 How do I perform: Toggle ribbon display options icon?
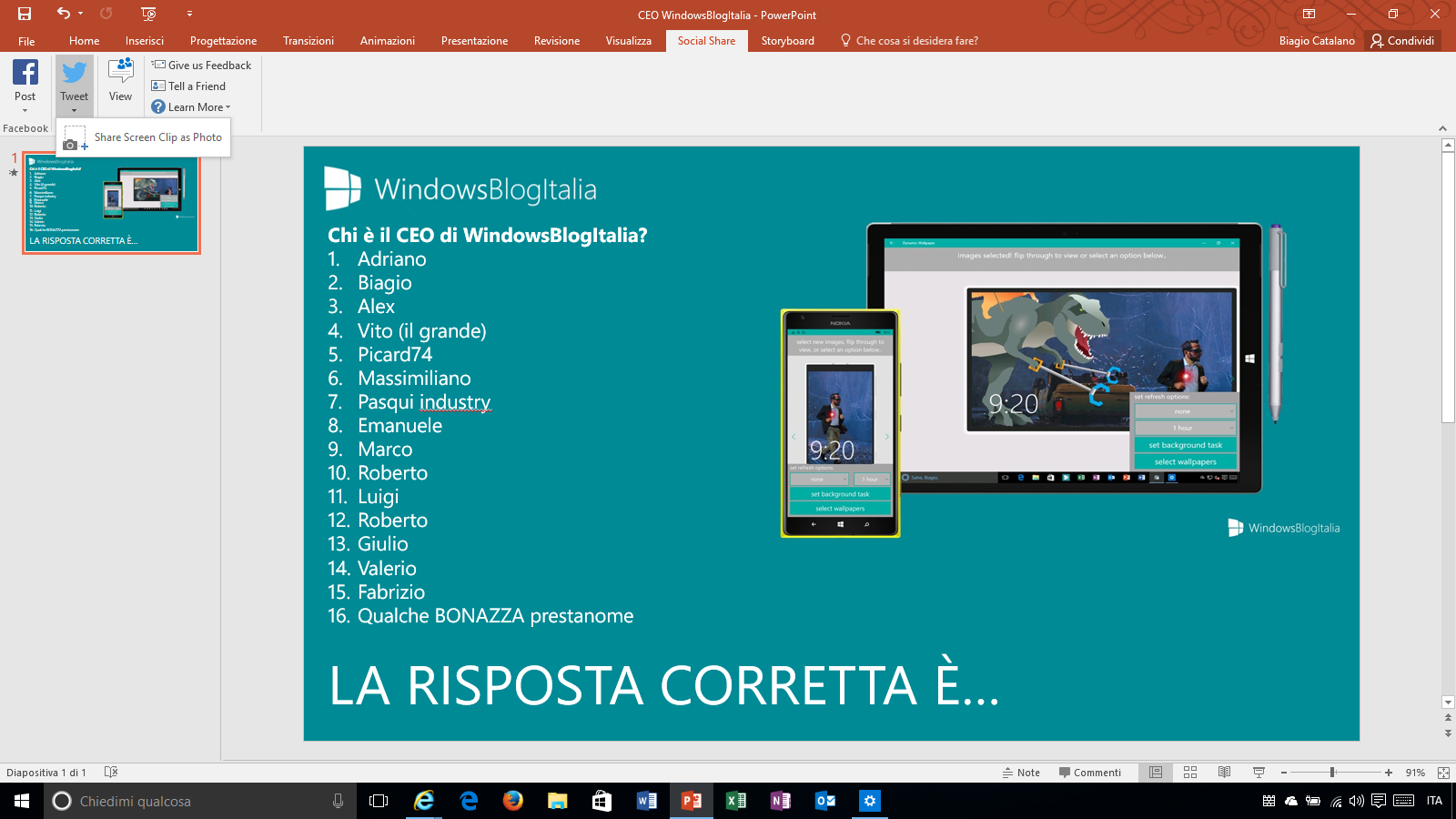pyautogui.click(x=1309, y=14)
